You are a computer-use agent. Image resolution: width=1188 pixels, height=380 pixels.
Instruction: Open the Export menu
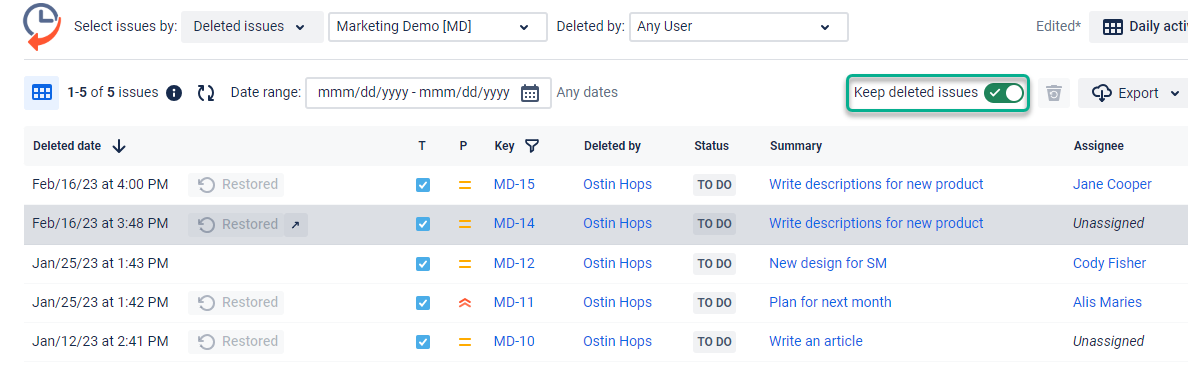1133,93
